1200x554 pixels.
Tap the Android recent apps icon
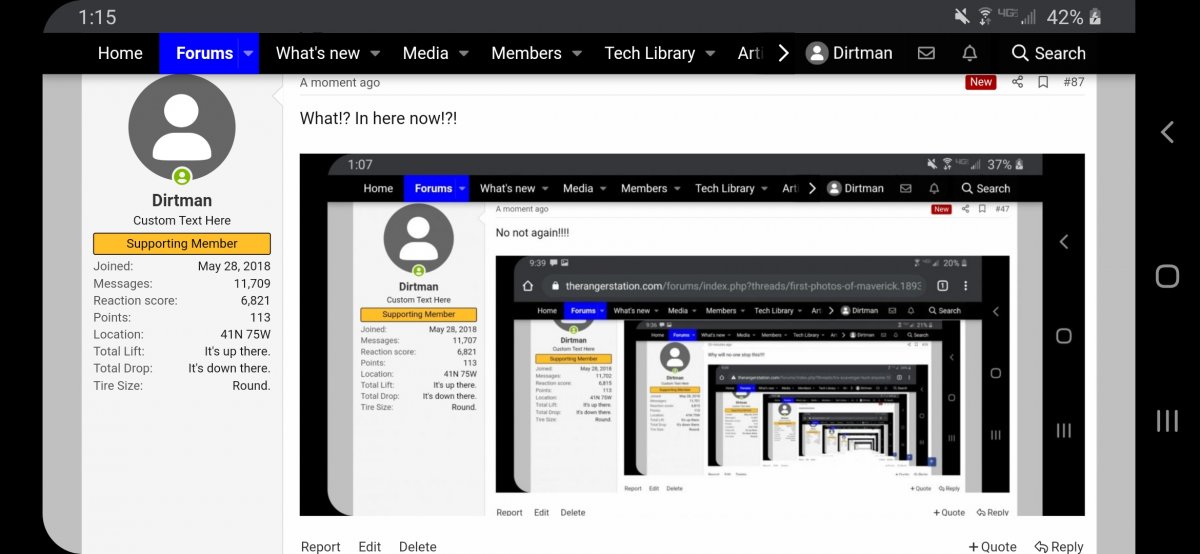[x=1166, y=420]
